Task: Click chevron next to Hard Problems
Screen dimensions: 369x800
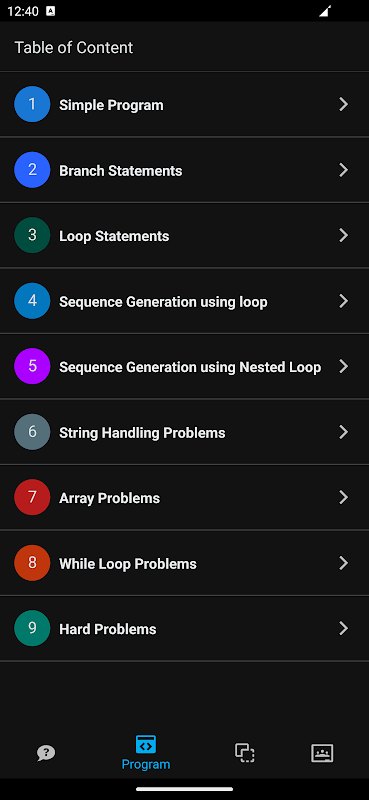Action: coord(343,628)
